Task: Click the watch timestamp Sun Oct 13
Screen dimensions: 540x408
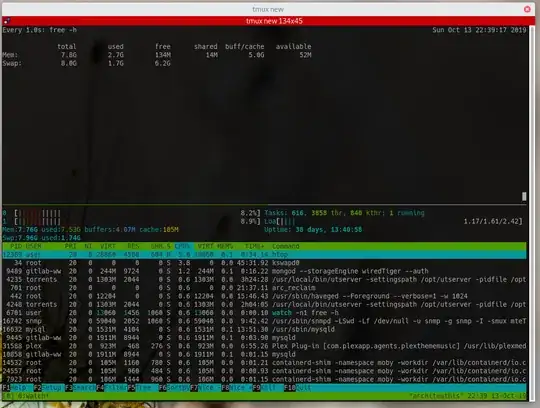Action: coord(479,30)
